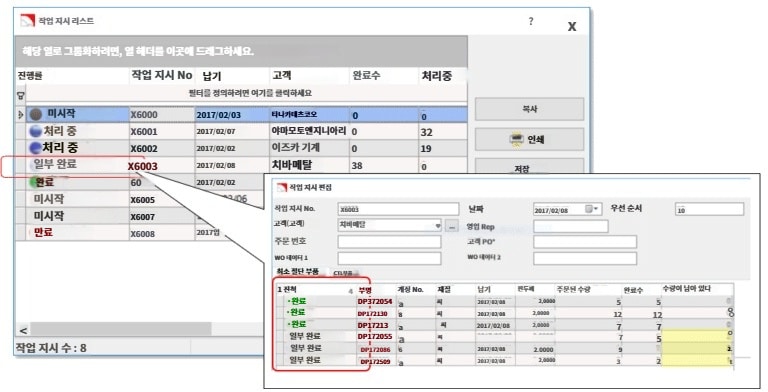This screenshot has width=768, height=392.
Task: Click part name DP172055
Action: [375, 337]
